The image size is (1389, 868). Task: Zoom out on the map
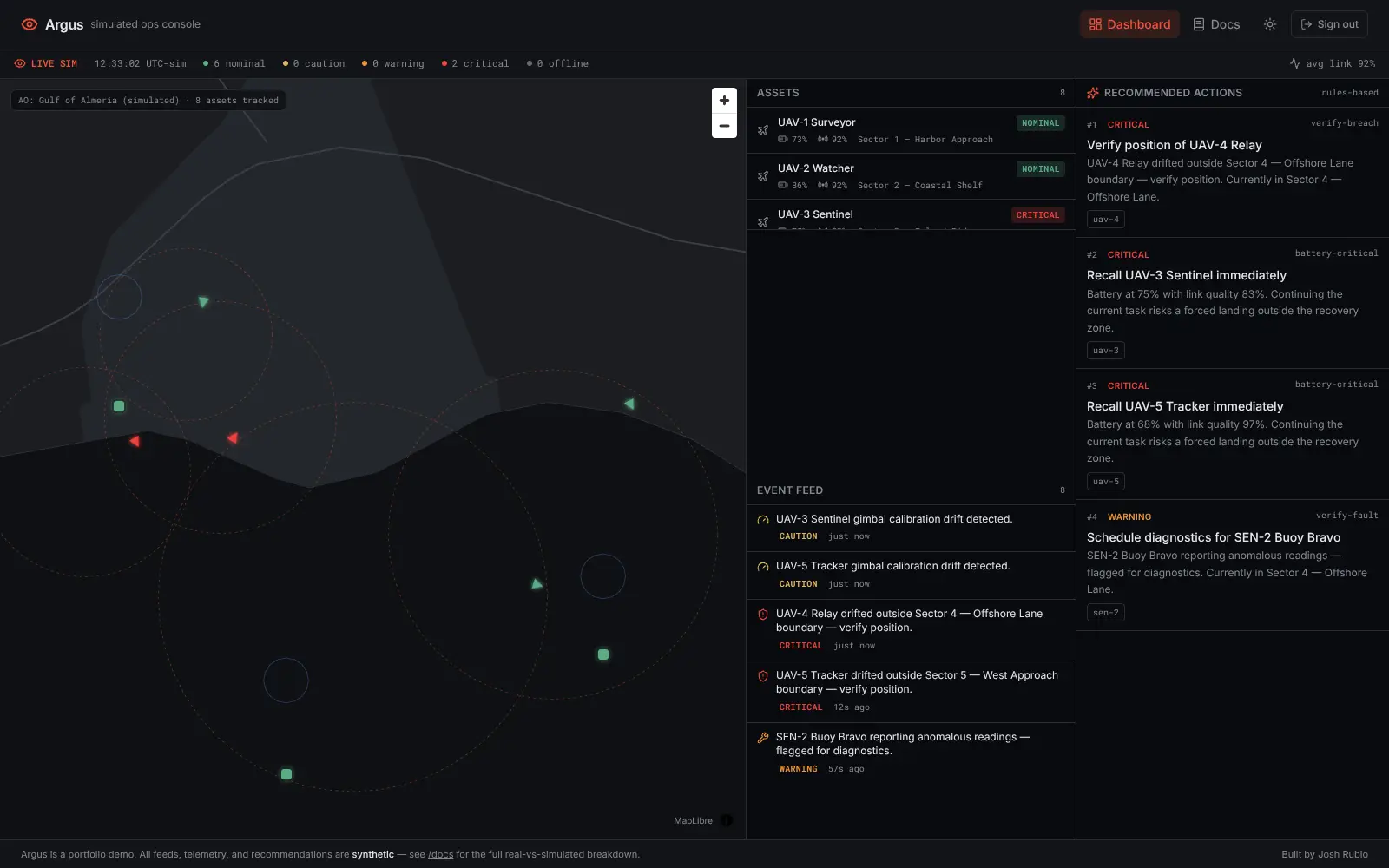point(724,126)
